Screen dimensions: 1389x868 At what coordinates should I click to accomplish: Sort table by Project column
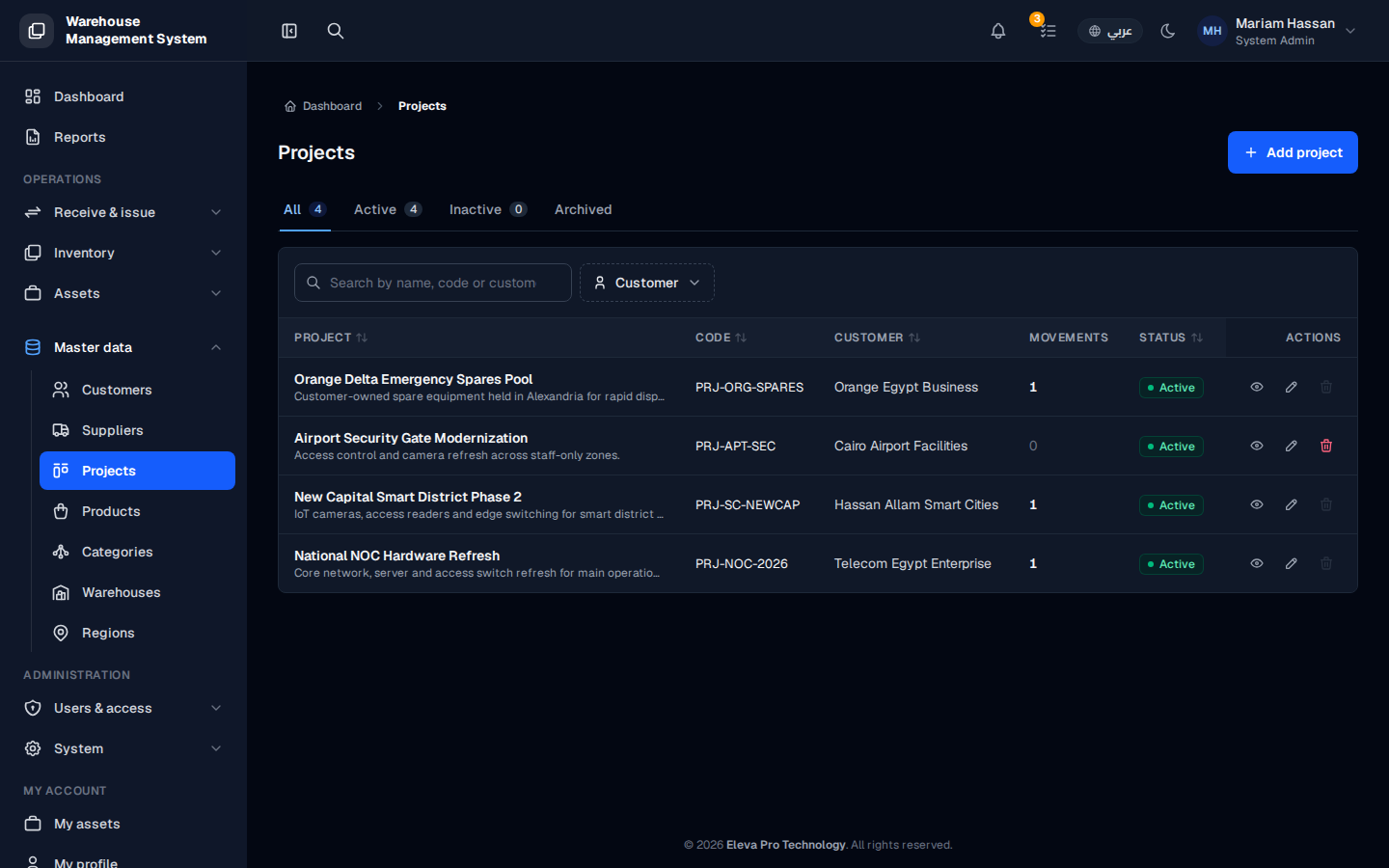tap(331, 338)
